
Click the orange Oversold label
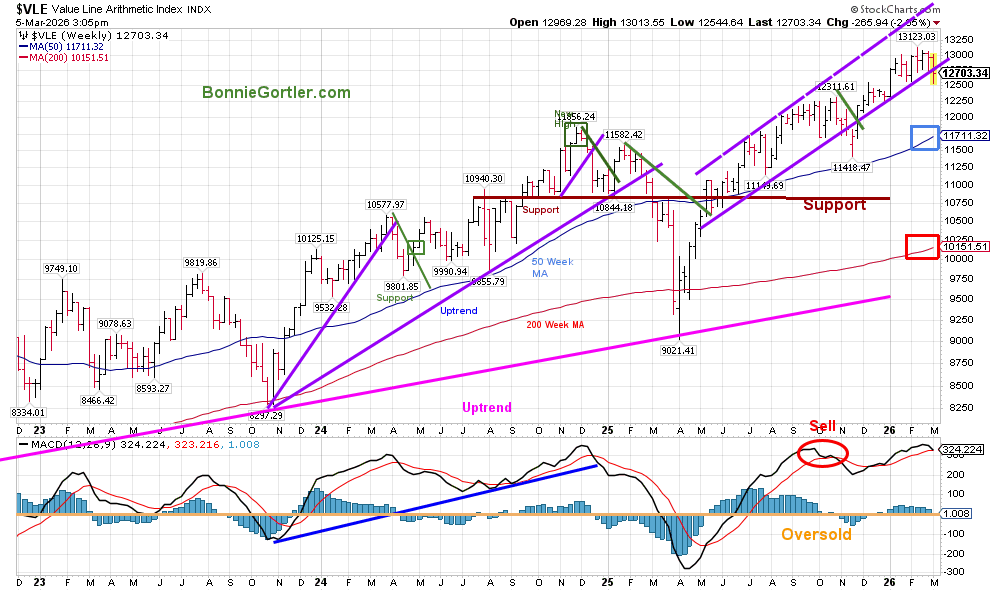(816, 535)
